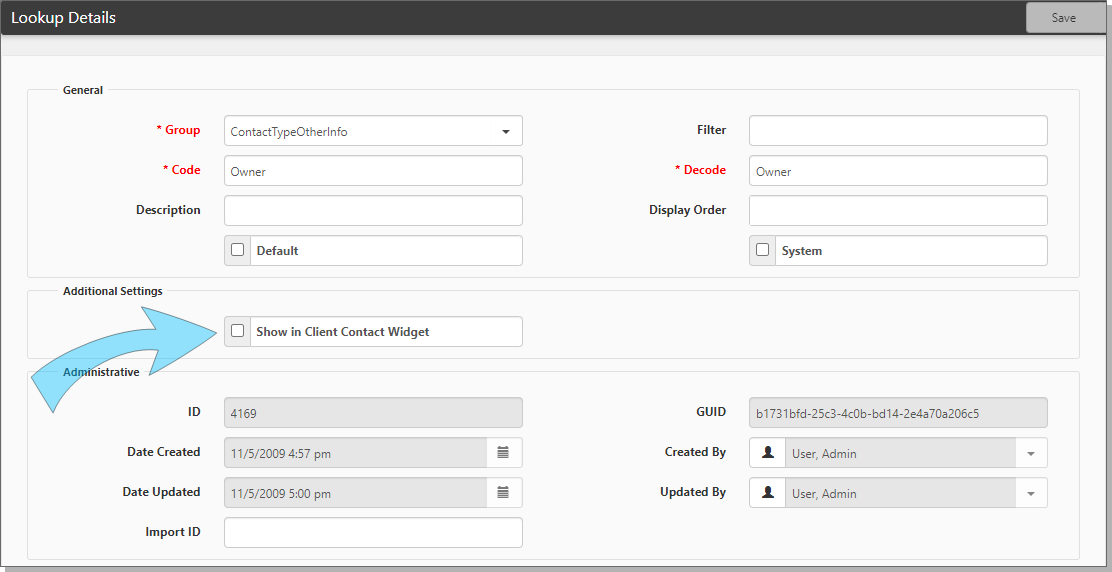The width and height of the screenshot is (1112, 572).
Task: Click the ID field showing 4169
Action: (373, 413)
